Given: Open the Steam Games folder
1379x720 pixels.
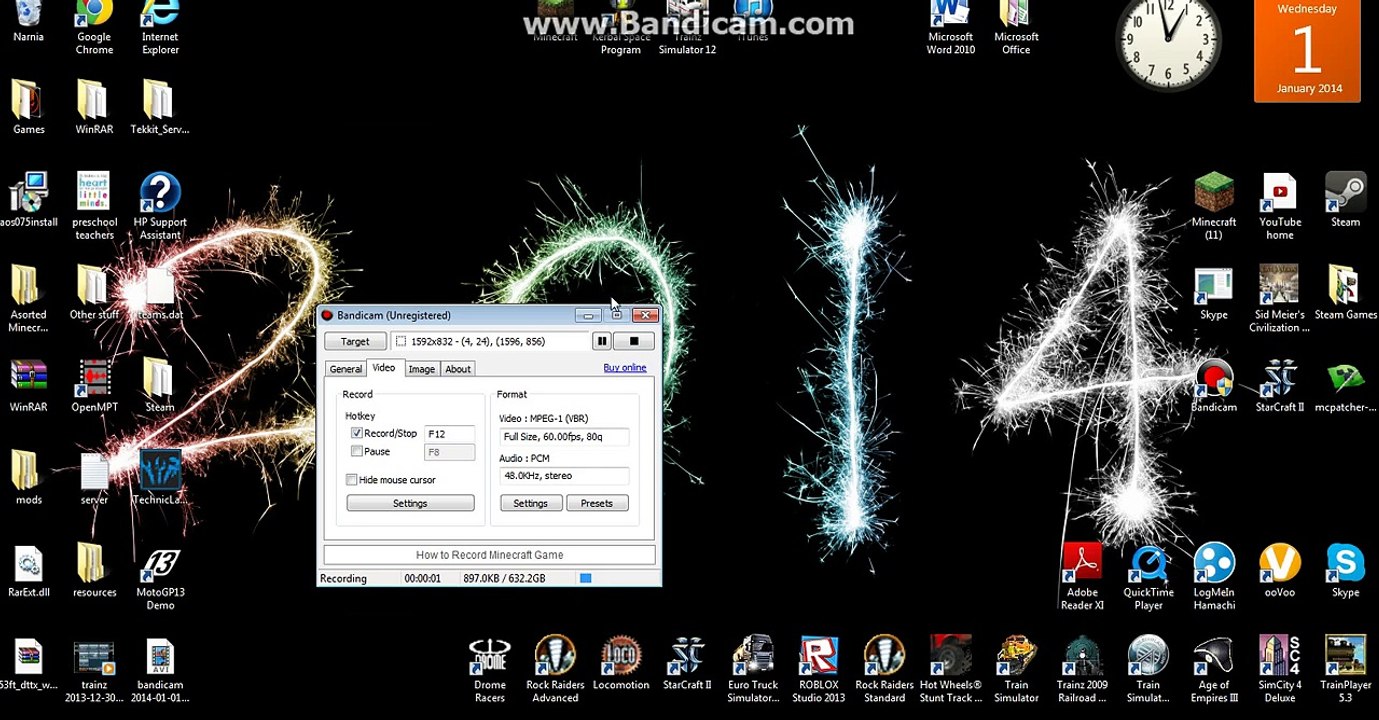Looking at the screenshot, I should point(1346,293).
